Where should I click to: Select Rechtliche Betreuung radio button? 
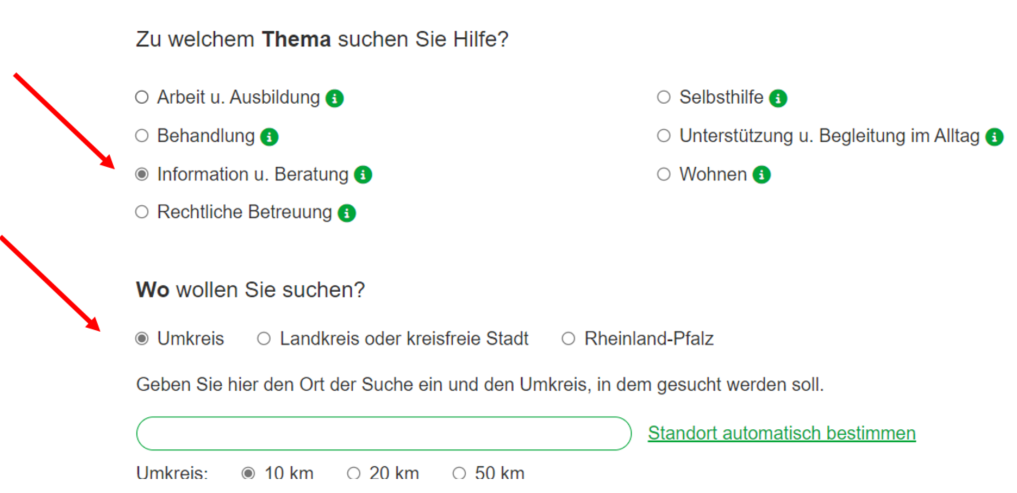[x=141, y=212]
